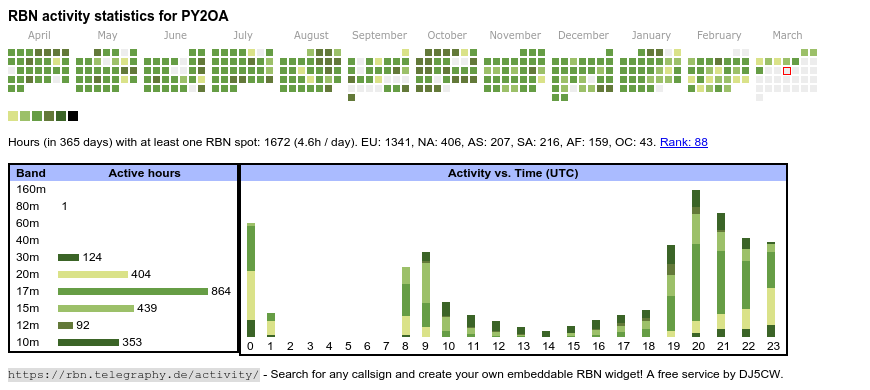Click the value 439 beside the 15m bar

tap(147, 308)
